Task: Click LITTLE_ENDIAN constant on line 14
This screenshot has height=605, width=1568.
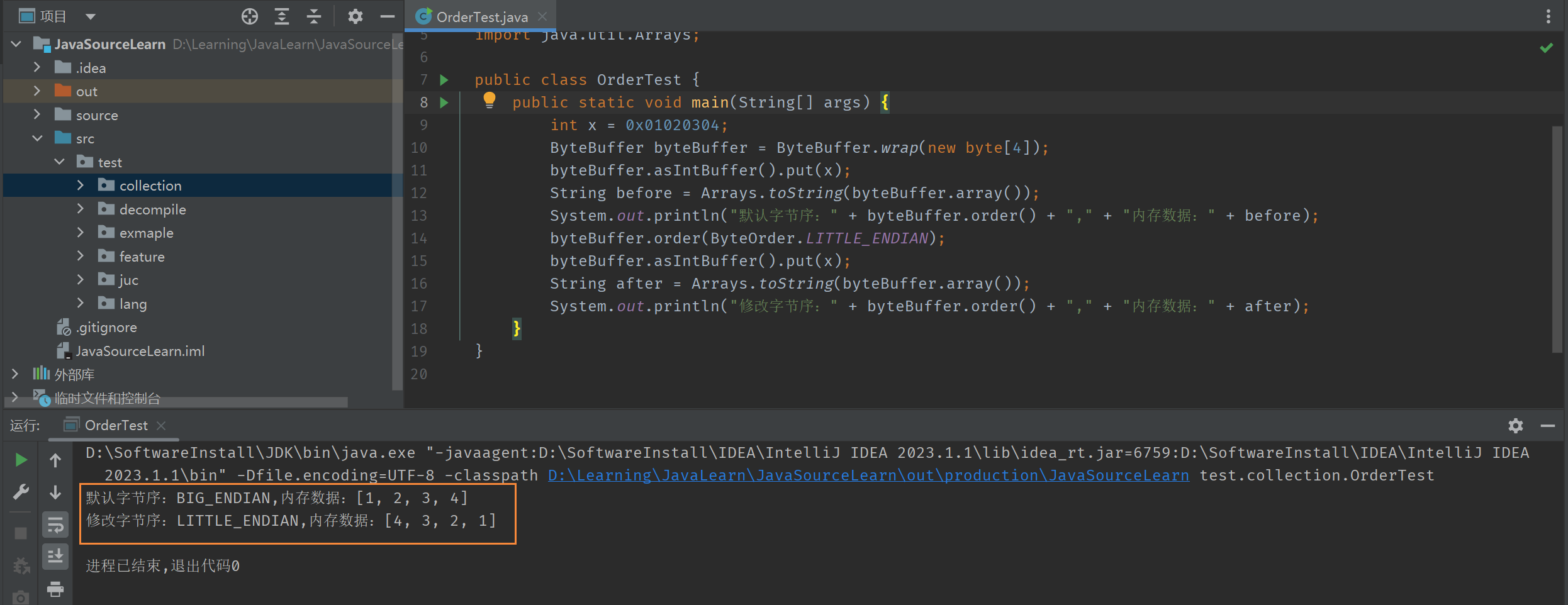Action: pos(867,238)
